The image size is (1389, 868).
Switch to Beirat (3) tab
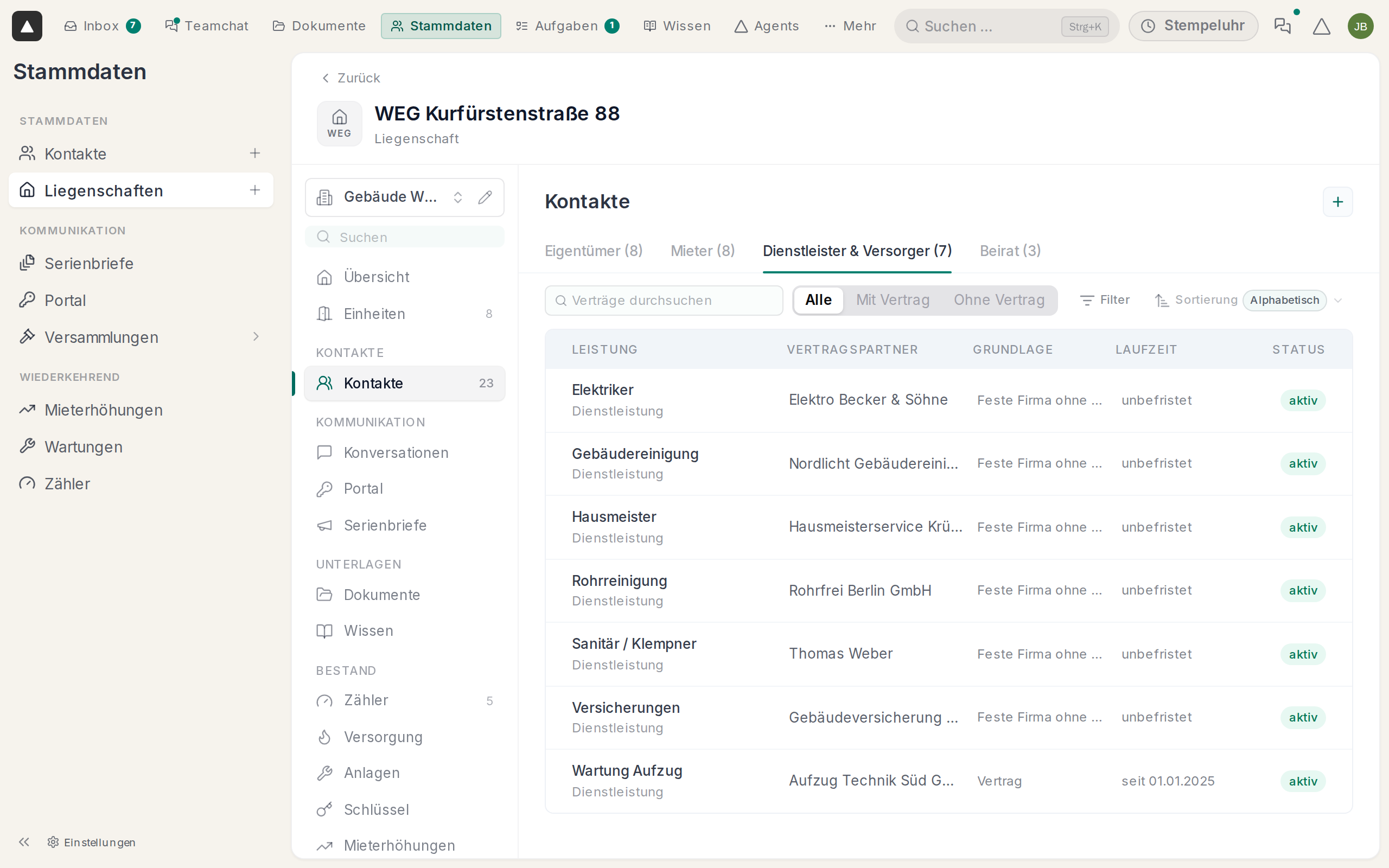[1010, 251]
